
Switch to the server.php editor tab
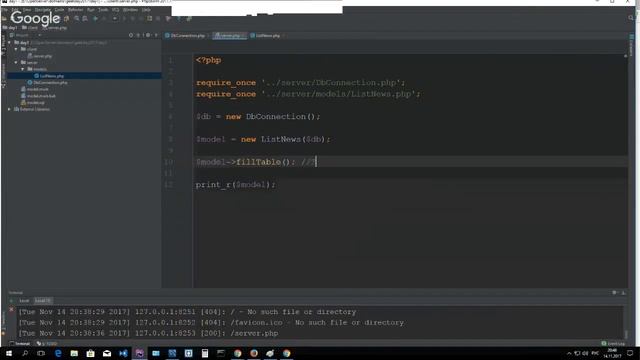tap(229, 36)
